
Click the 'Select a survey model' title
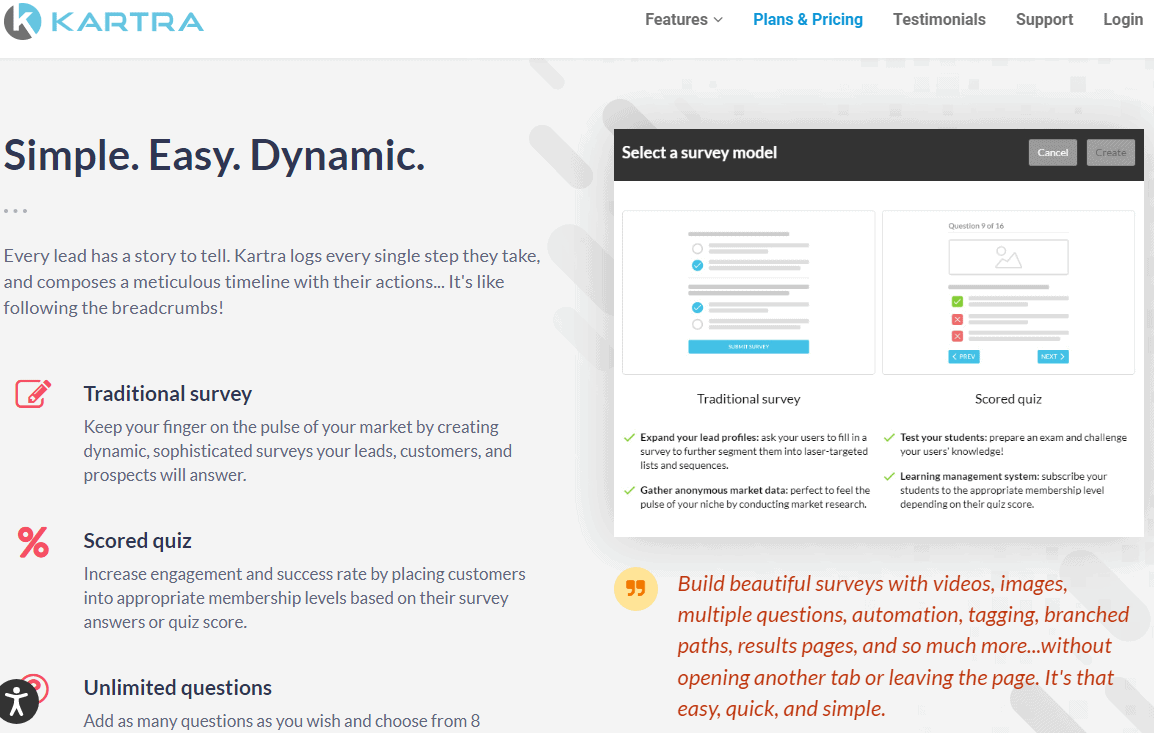(699, 152)
